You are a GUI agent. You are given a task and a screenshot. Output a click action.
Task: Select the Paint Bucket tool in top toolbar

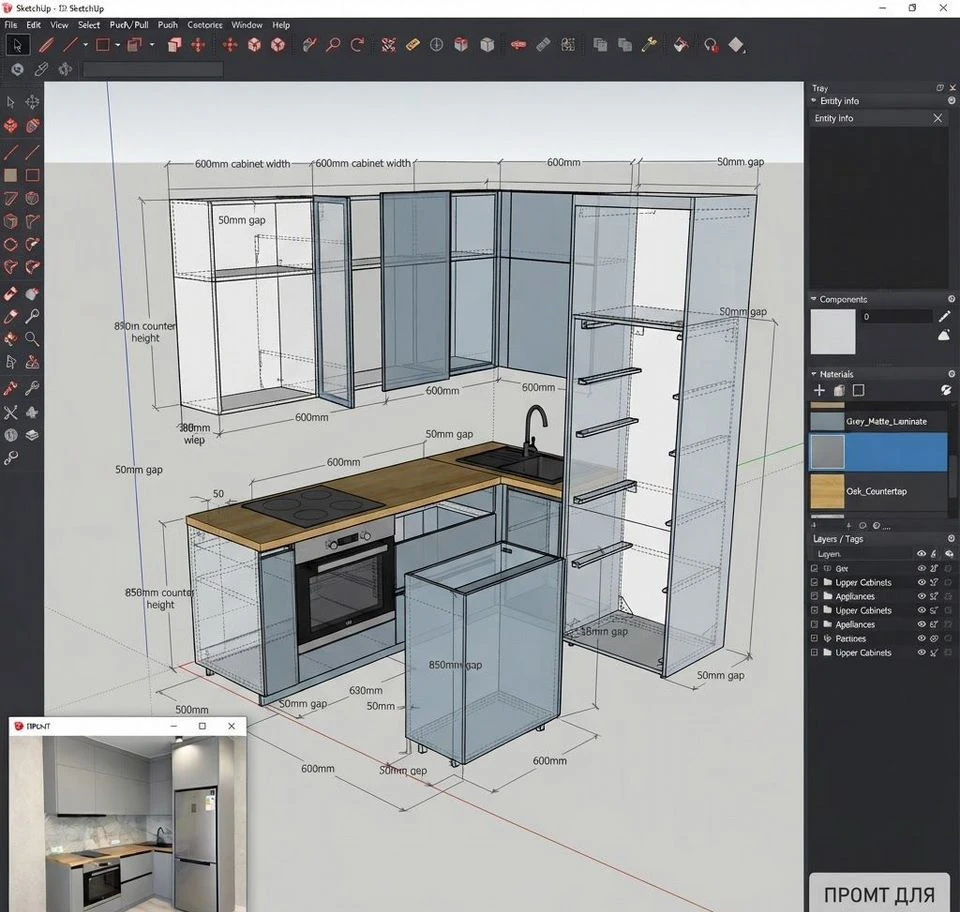coord(681,45)
